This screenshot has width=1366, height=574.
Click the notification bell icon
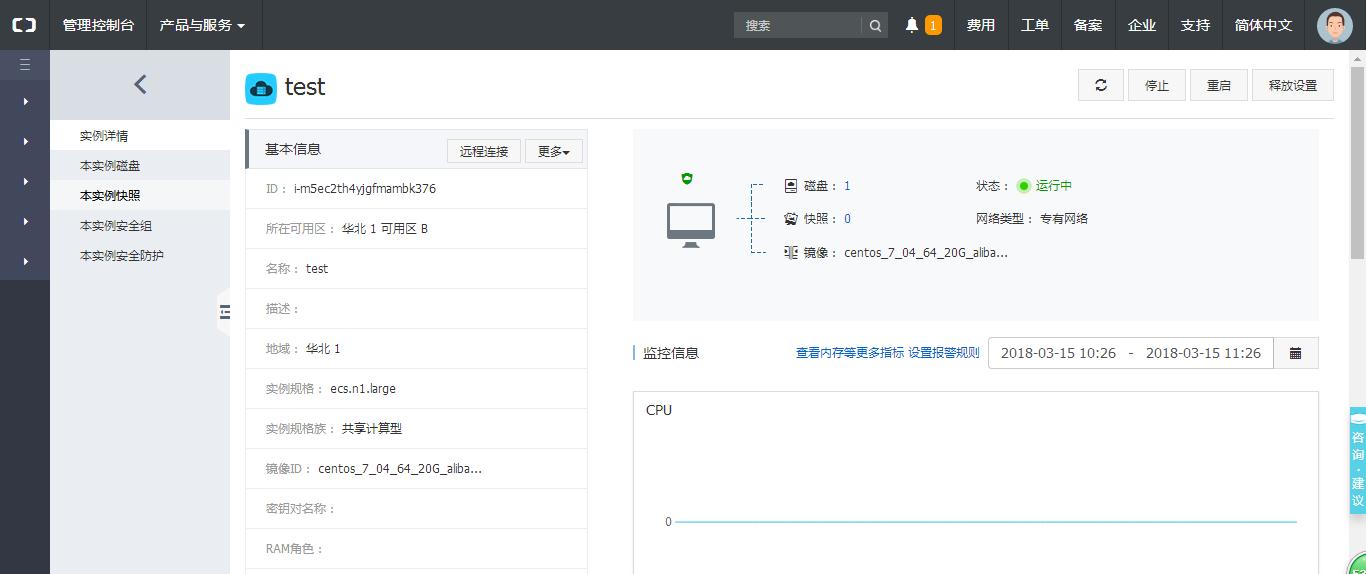point(911,25)
